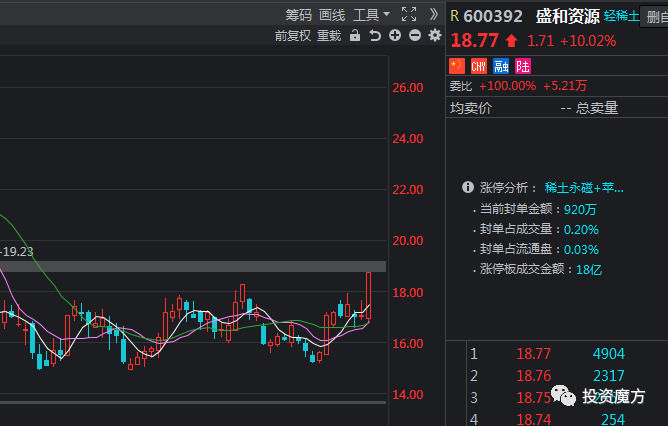
Task: Click the 重载 reload button
Action: pyautogui.click(x=329, y=36)
